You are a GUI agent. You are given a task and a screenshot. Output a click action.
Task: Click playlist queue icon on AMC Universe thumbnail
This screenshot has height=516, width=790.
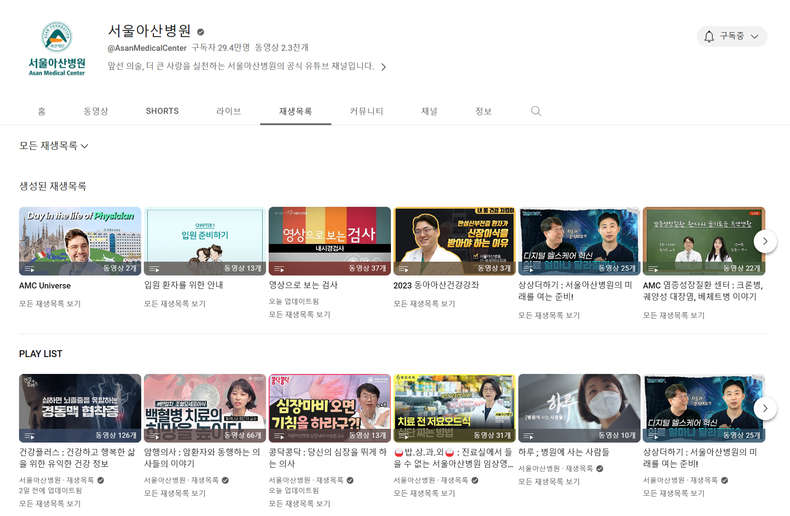coord(30,269)
